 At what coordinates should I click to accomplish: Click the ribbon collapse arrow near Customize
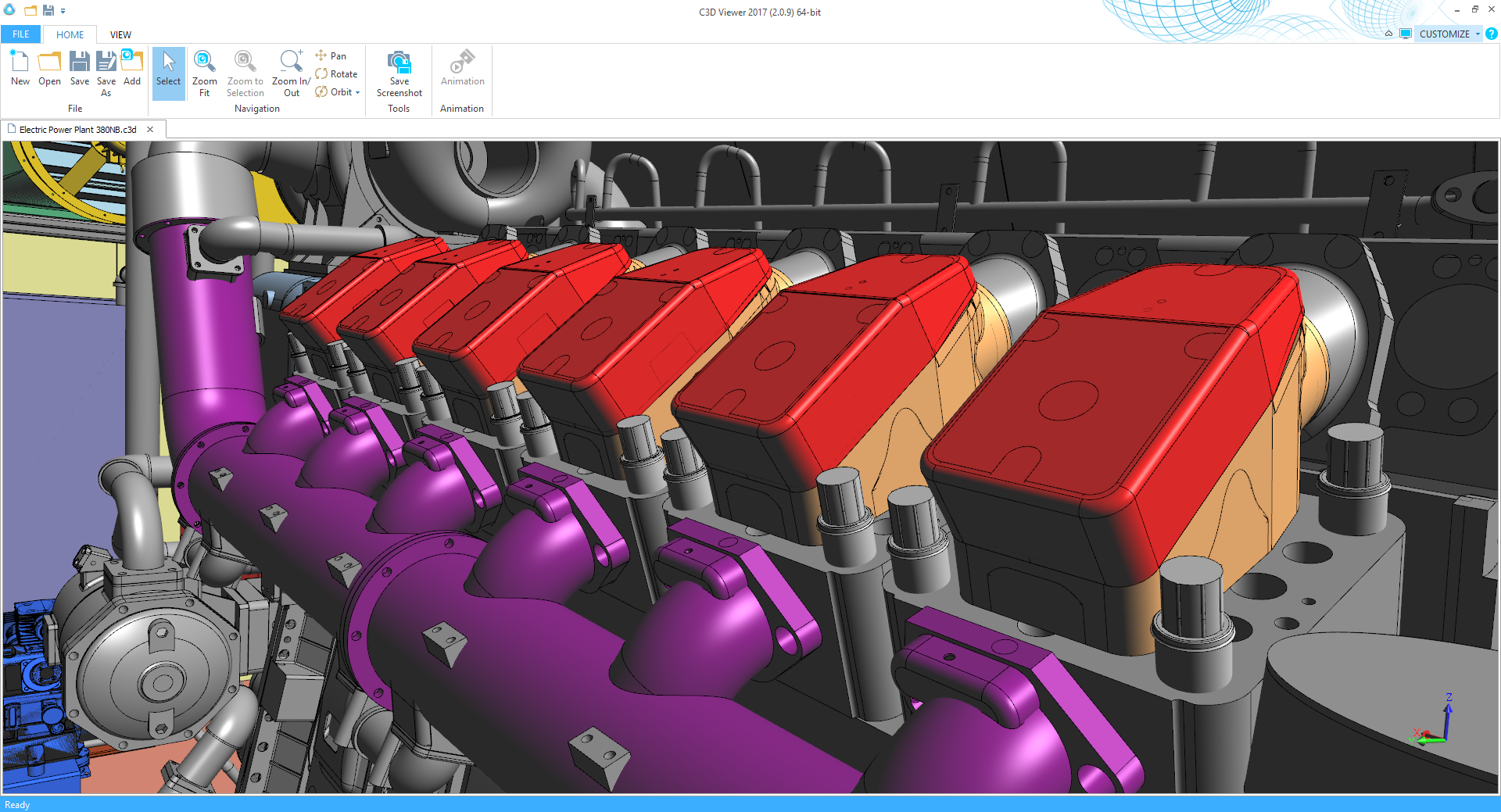click(1388, 34)
